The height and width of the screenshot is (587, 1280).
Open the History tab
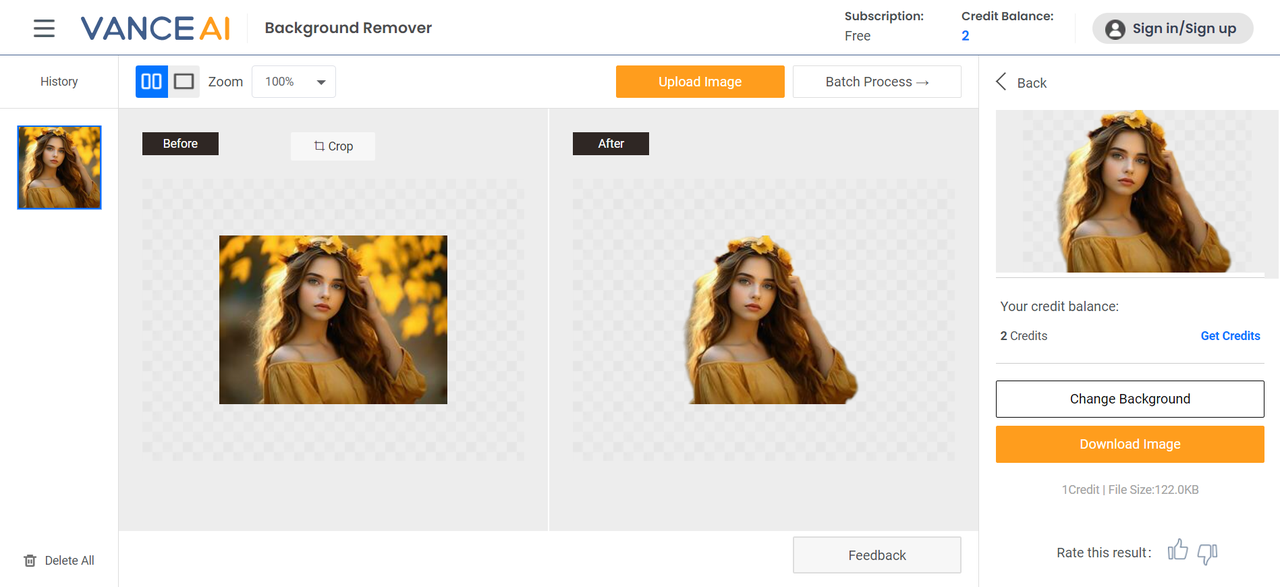click(59, 82)
